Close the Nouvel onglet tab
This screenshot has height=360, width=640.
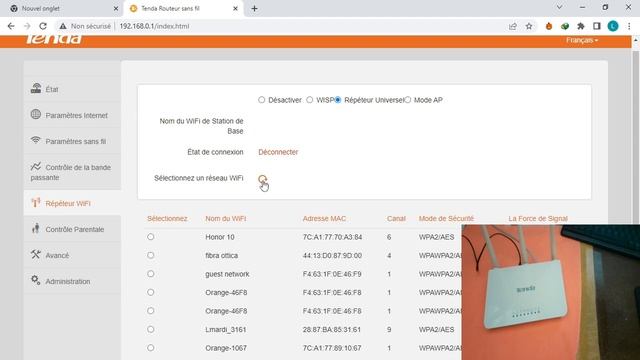(x=116, y=8)
